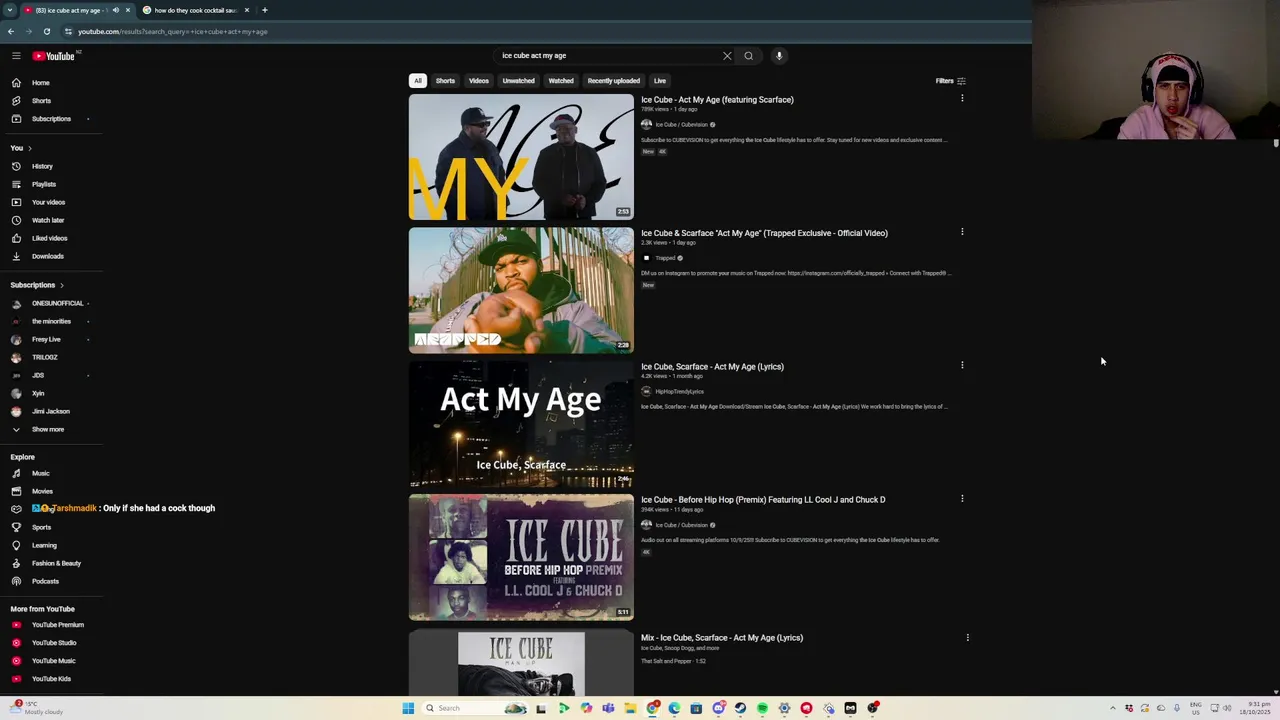Open YouTube Music link
1280x720 pixels.
pyautogui.click(x=52, y=661)
